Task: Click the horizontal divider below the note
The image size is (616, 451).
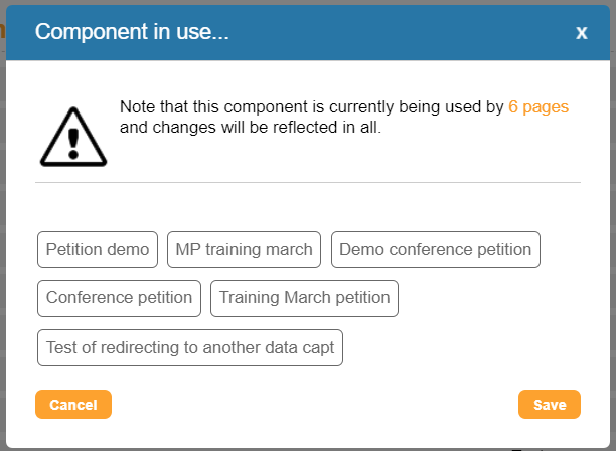Action: coord(308,183)
